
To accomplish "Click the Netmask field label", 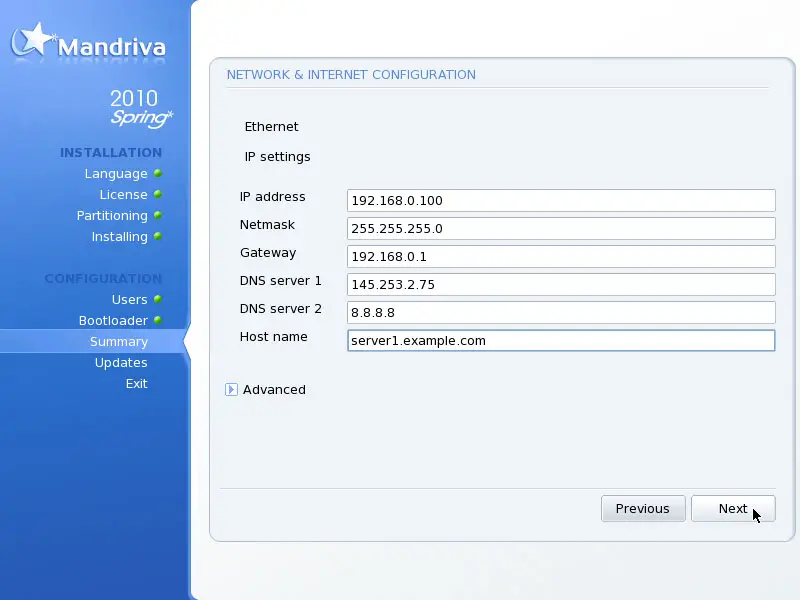I will pyautogui.click(x=267, y=224).
